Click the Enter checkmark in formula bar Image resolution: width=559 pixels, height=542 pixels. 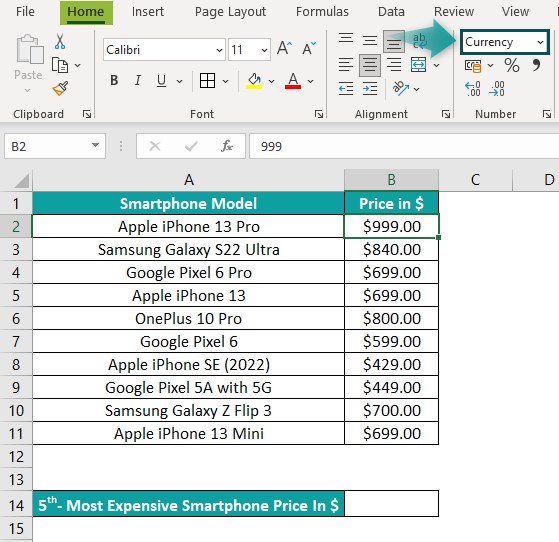tap(191, 146)
